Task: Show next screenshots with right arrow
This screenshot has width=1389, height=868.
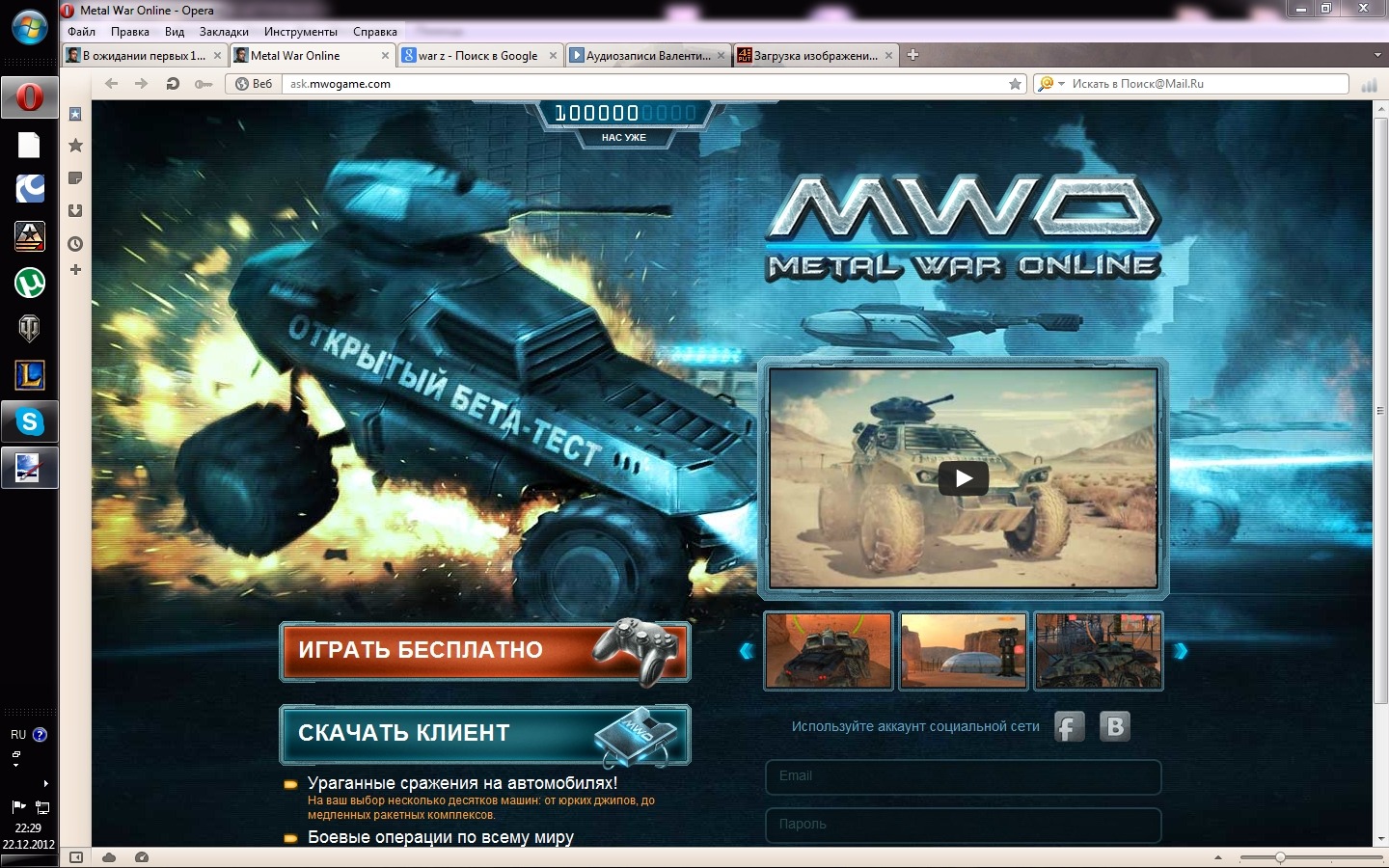Action: pyautogui.click(x=1181, y=651)
